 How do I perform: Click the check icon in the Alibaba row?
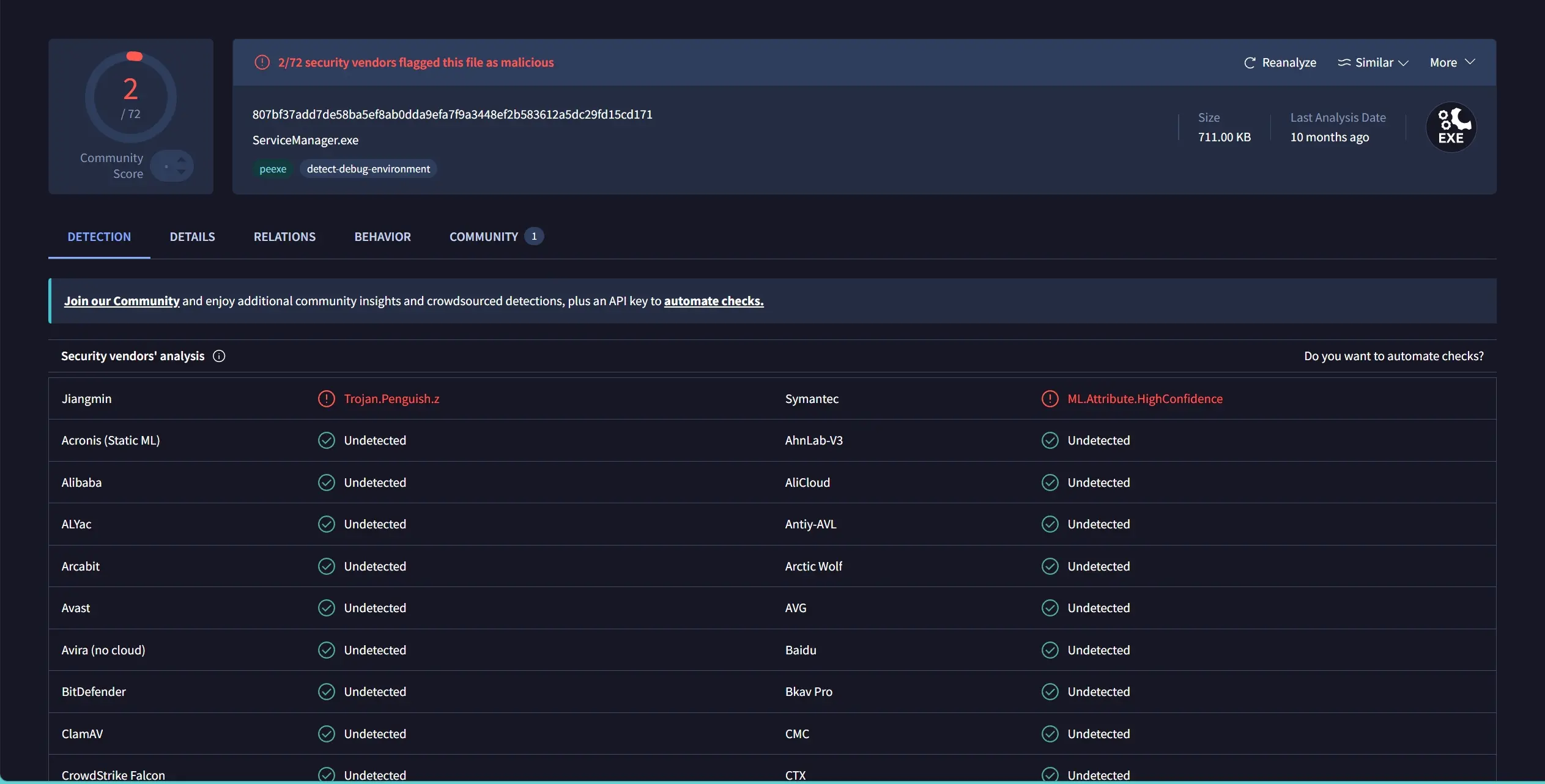coord(327,483)
